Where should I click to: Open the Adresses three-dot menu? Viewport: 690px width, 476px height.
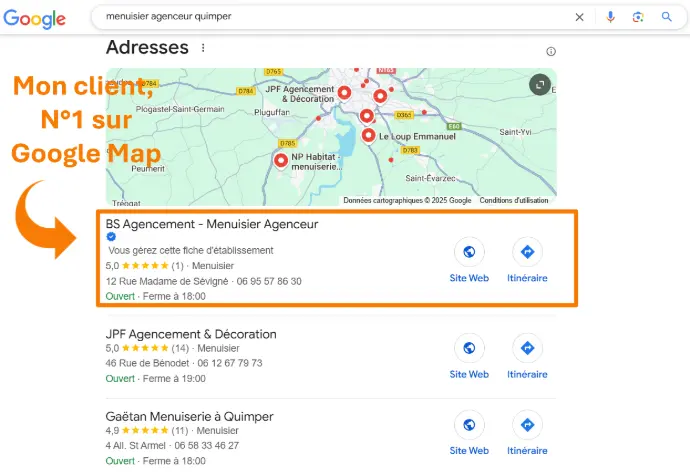click(x=203, y=48)
